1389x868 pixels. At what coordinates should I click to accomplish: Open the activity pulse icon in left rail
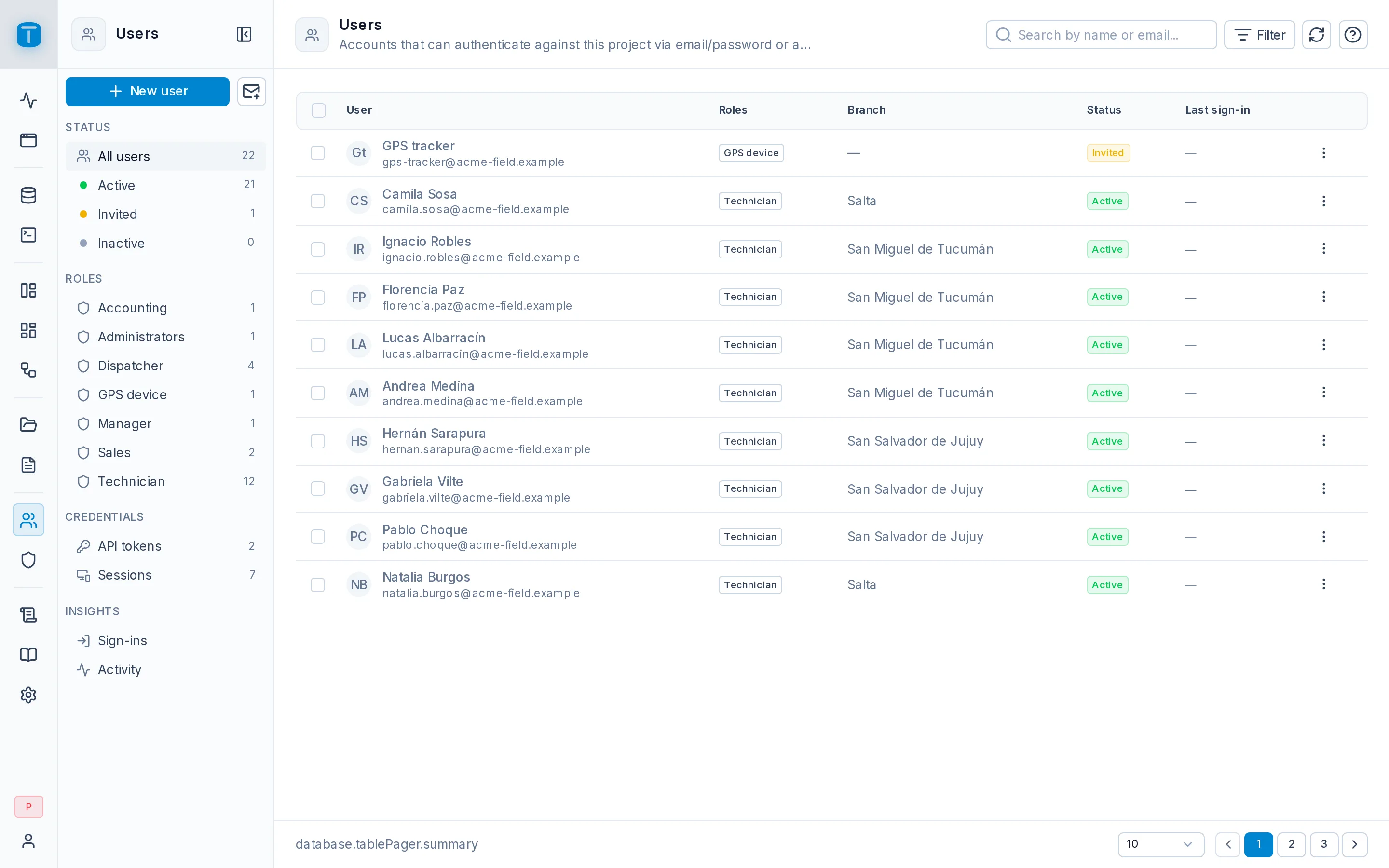coord(28,100)
